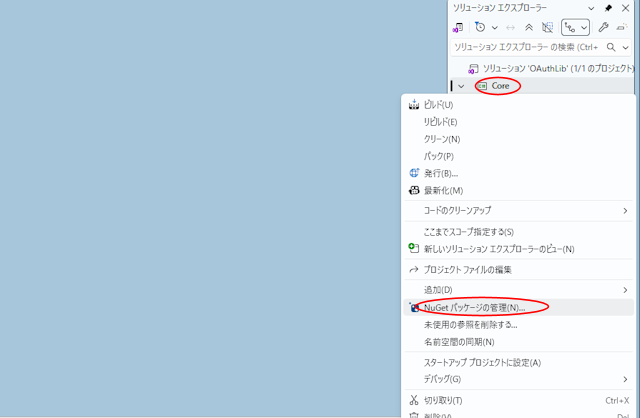Click the Collapse All icon in Solution Explorer

click(x=528, y=27)
